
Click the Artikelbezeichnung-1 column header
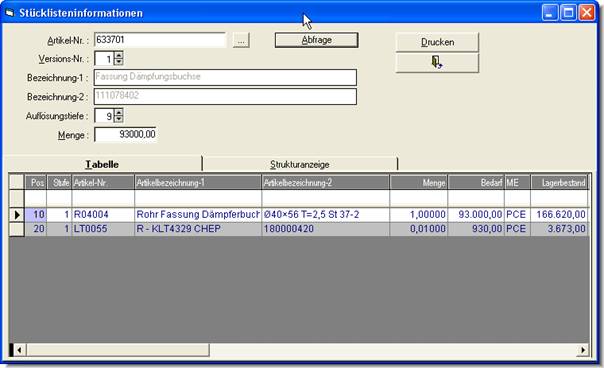pos(198,182)
